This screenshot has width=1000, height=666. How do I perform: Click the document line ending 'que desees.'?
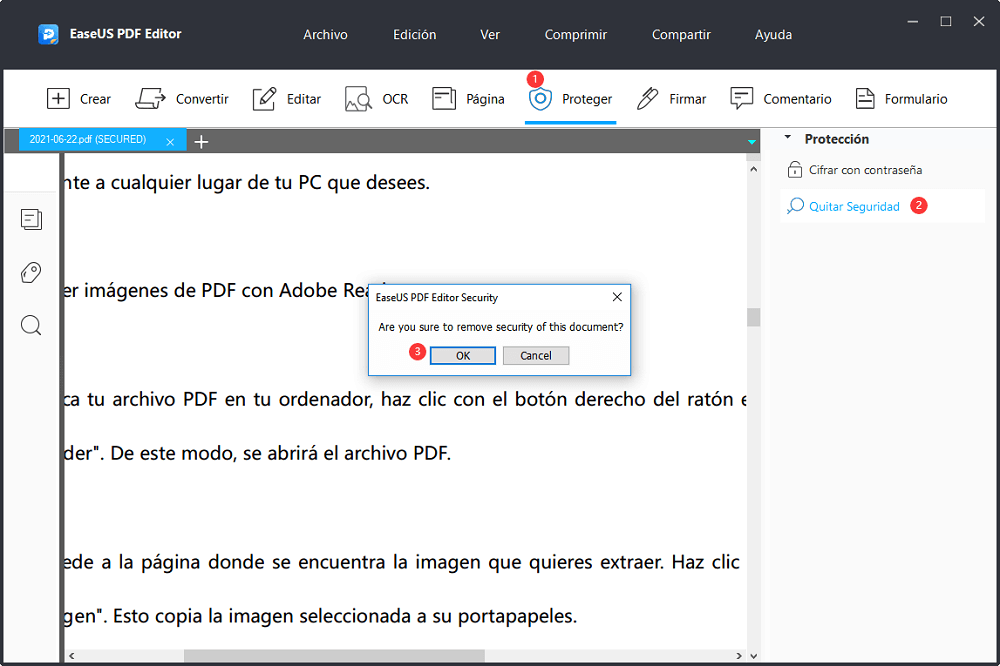click(x=247, y=182)
